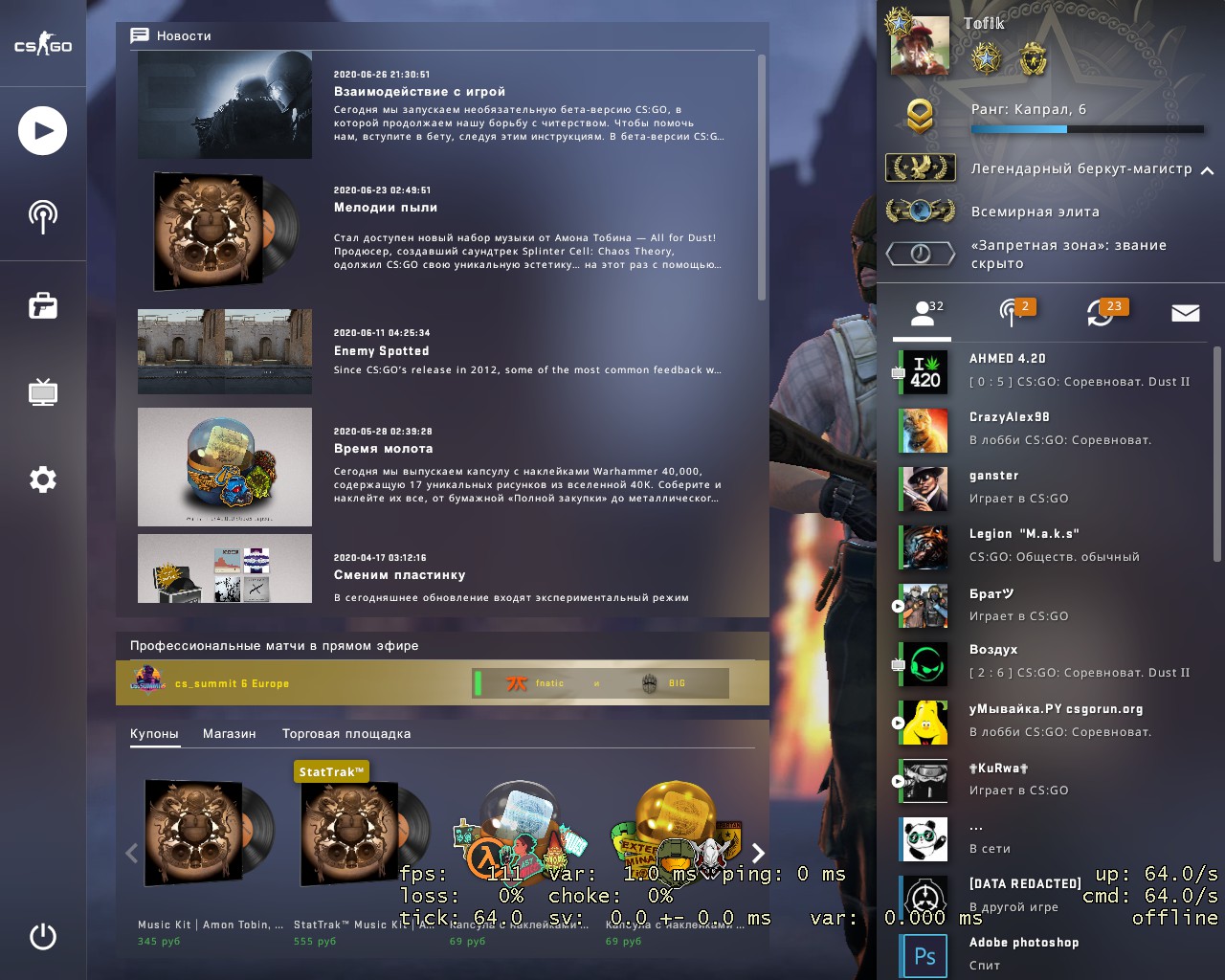Click Воздух green headset avatar
The height and width of the screenshot is (980, 1225).
point(924,664)
